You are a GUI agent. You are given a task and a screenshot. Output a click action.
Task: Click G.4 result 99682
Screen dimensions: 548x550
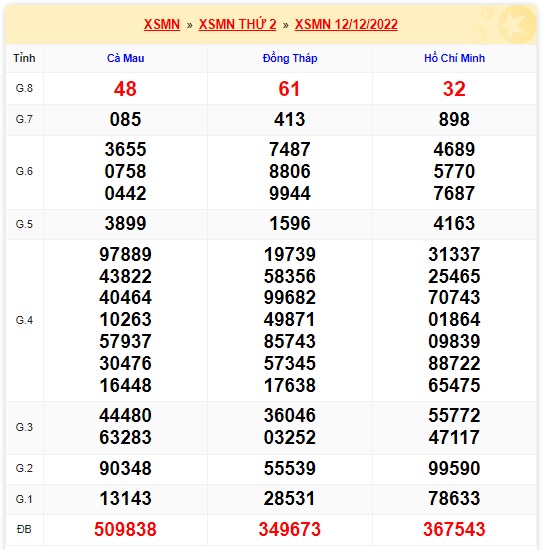290,297
